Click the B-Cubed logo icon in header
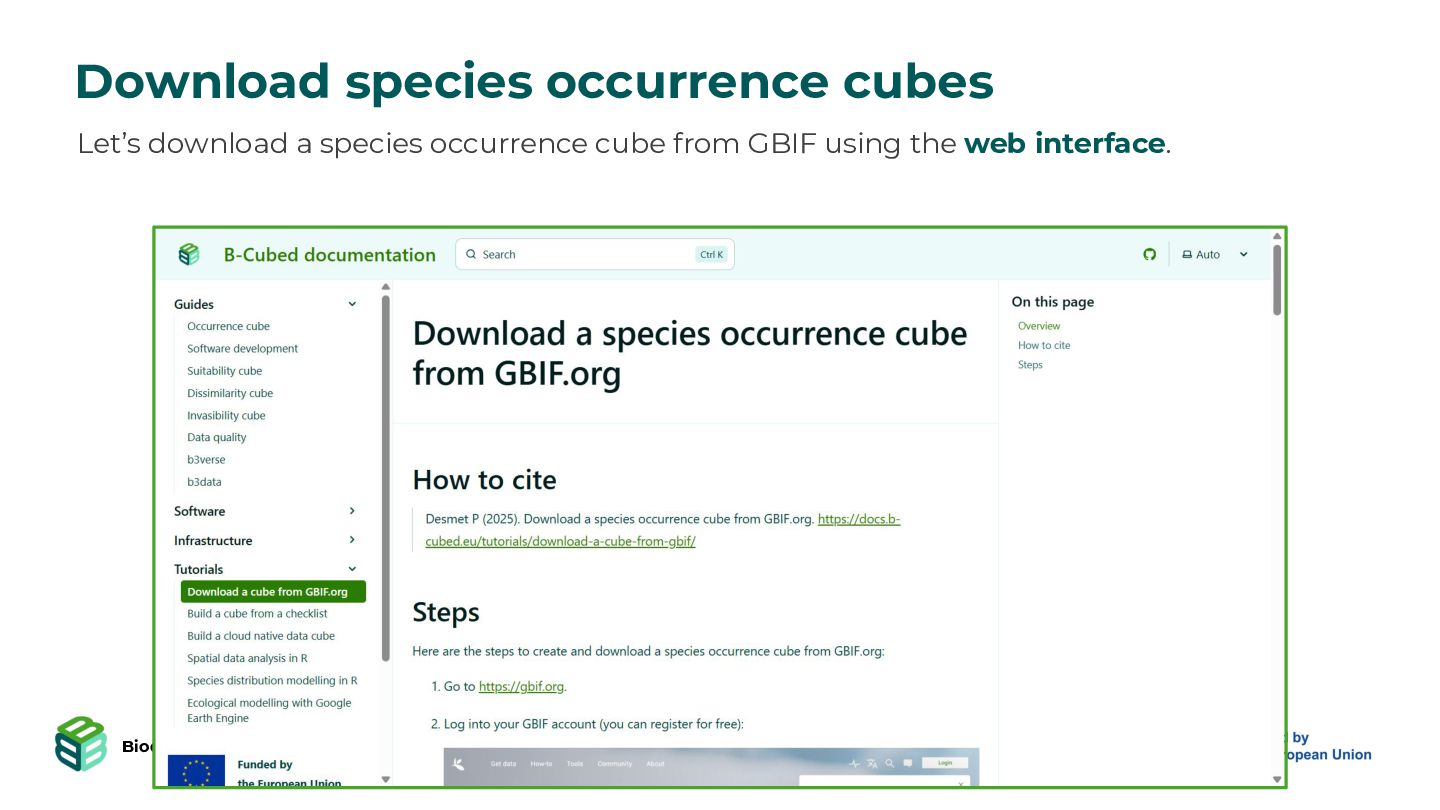This screenshot has height=810, width=1440. pos(189,254)
